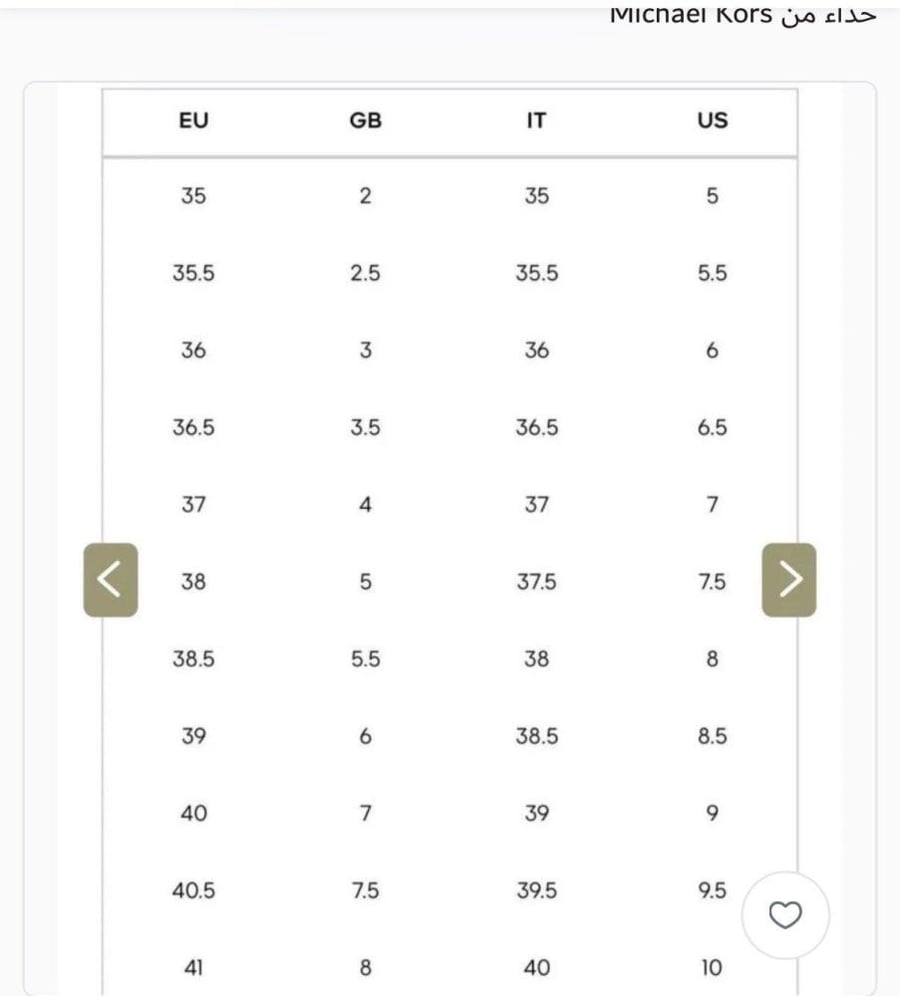The height and width of the screenshot is (996, 900).
Task: Select the IT column header
Action: tap(536, 120)
